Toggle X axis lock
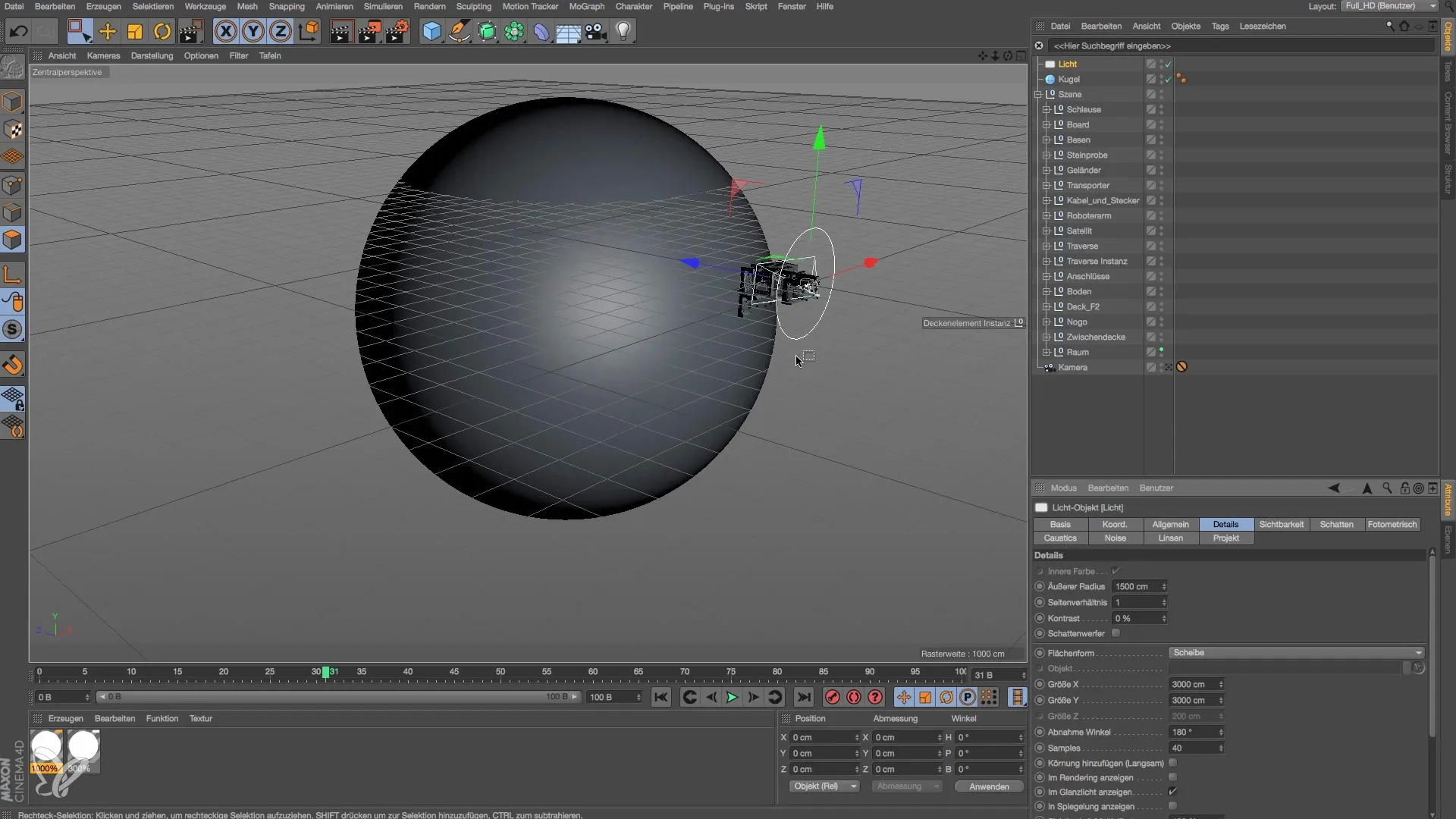The width and height of the screenshot is (1456, 819). point(225,31)
